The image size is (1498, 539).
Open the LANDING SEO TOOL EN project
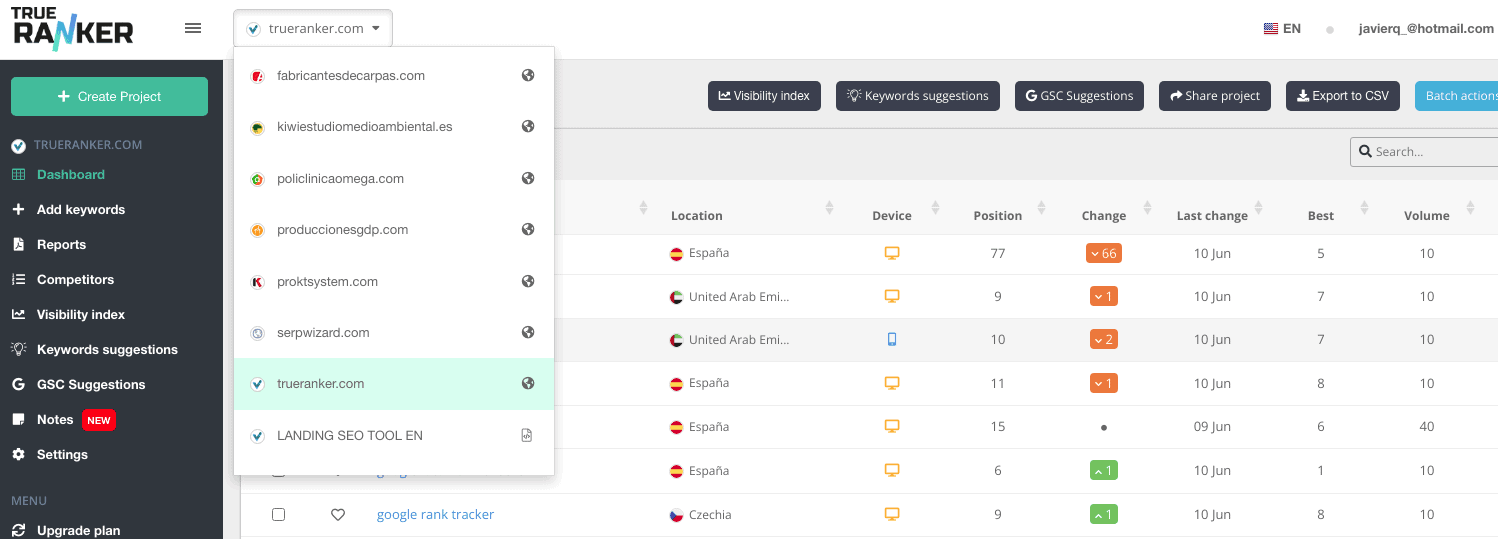point(393,436)
